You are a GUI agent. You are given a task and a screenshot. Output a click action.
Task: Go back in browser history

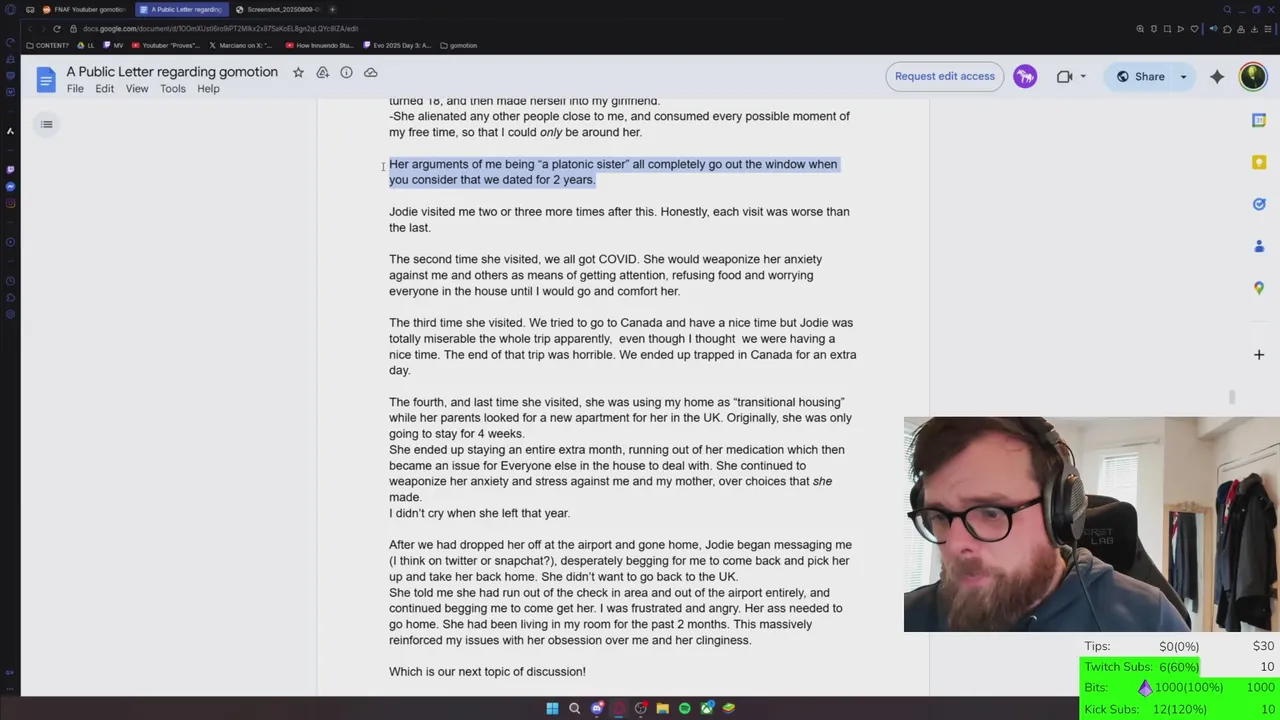tap(30, 29)
